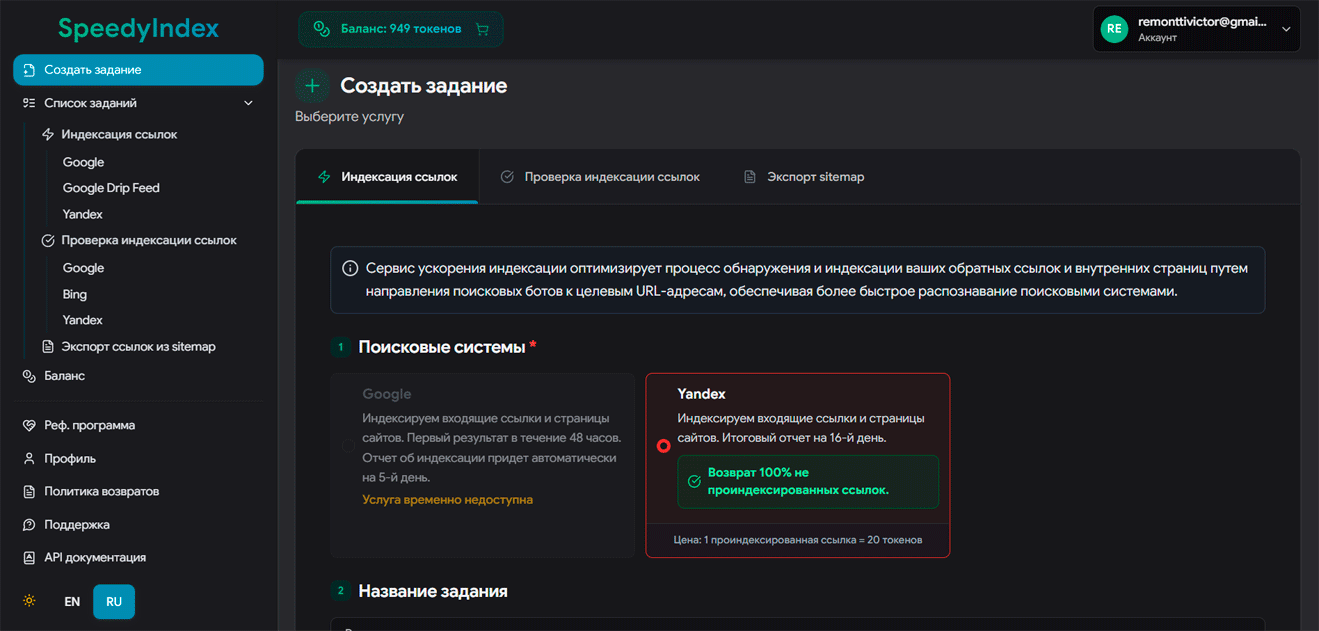Open the Индексация ссылок sidebar section

point(121,134)
